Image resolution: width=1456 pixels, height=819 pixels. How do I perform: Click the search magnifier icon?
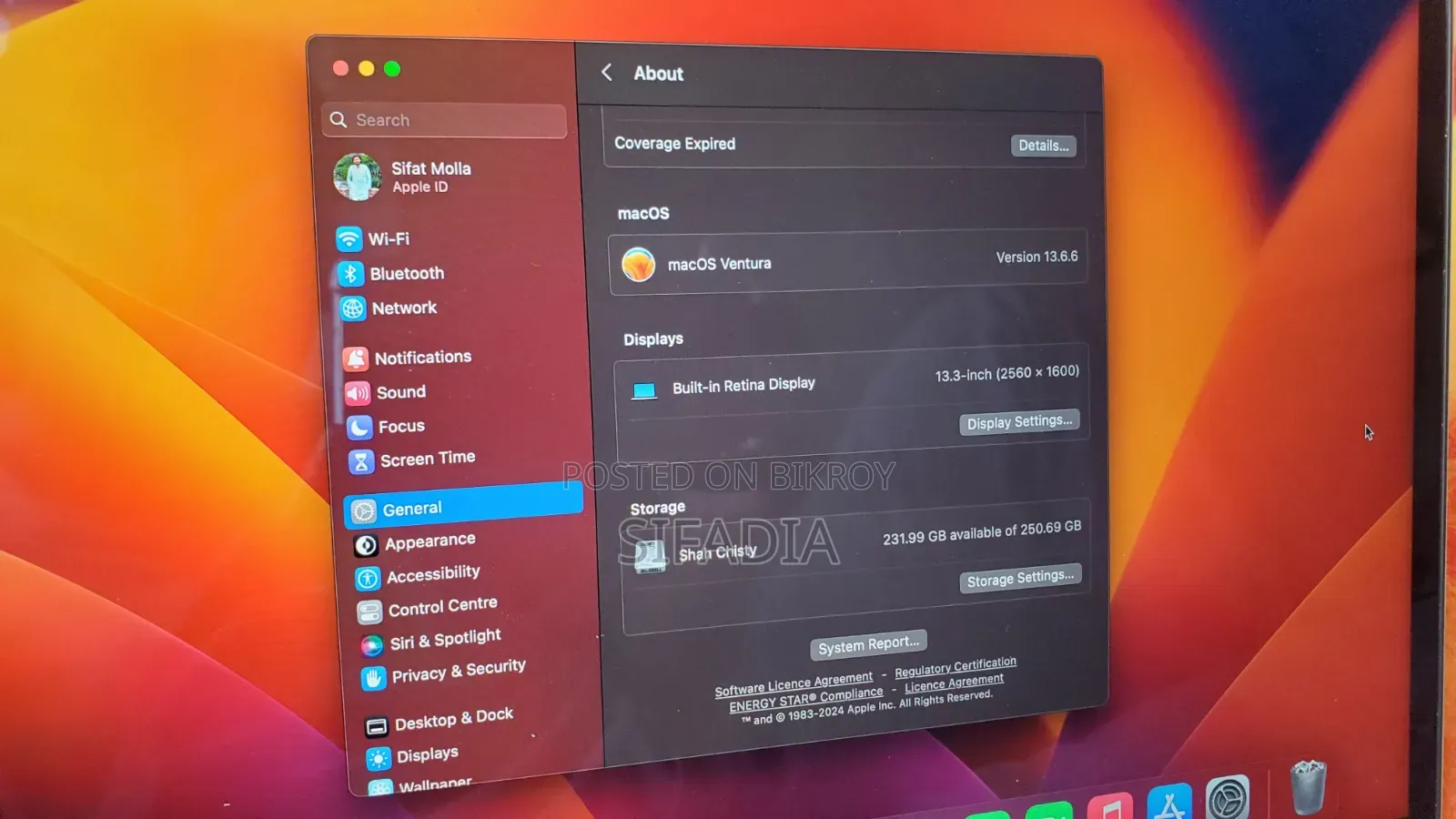[339, 120]
